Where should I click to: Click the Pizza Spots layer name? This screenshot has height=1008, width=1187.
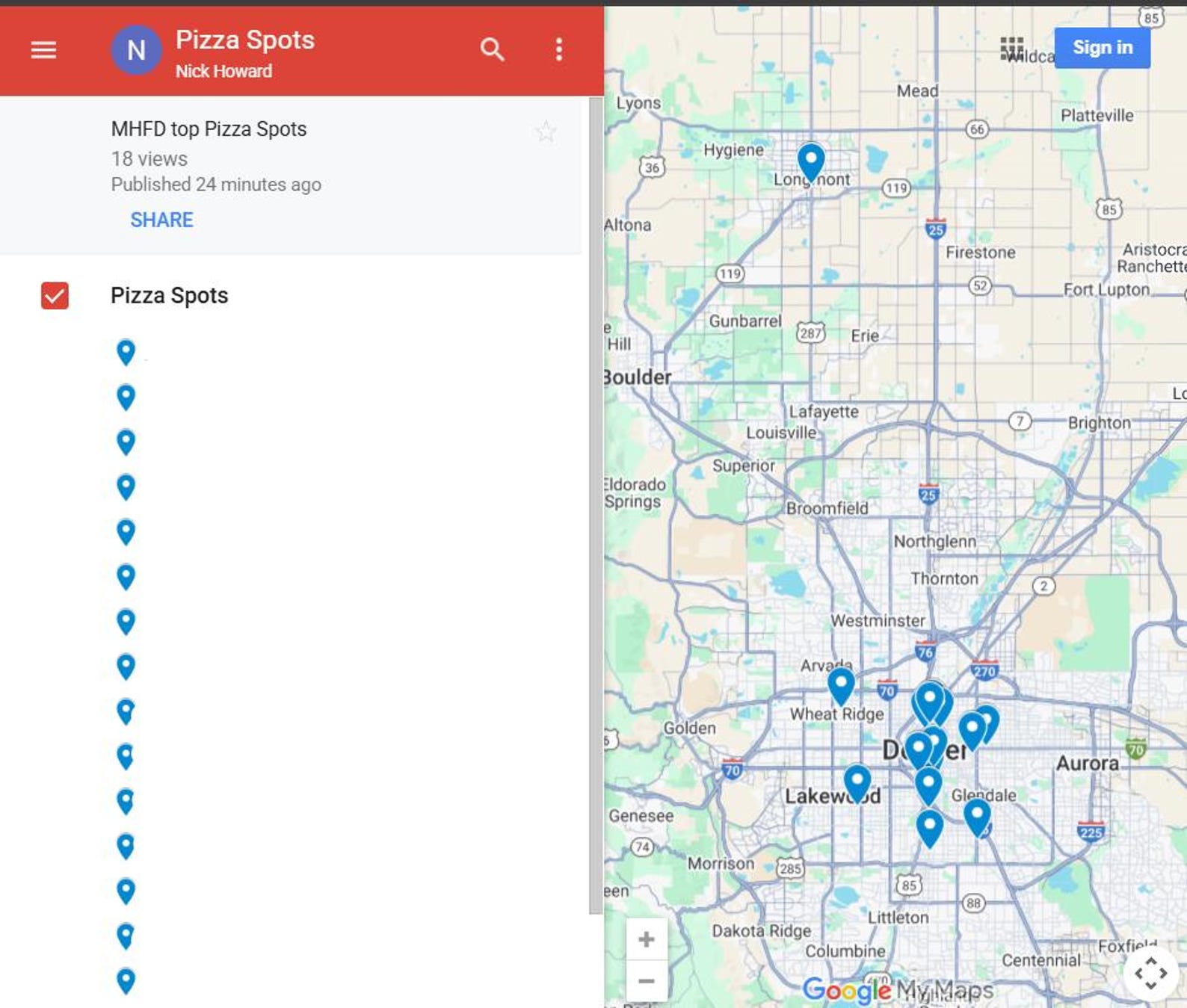click(x=170, y=295)
